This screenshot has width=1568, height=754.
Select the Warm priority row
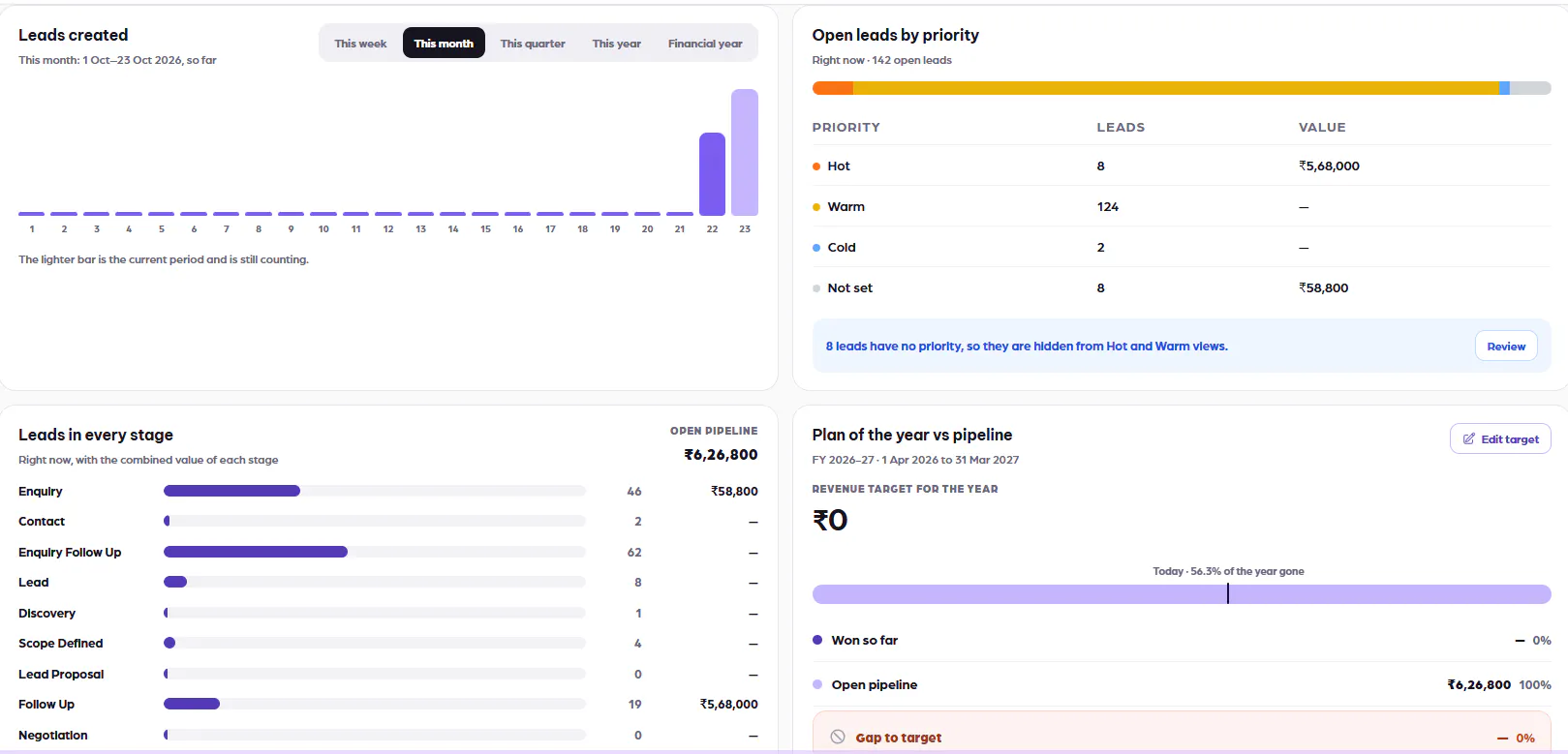pyautogui.click(x=1182, y=206)
